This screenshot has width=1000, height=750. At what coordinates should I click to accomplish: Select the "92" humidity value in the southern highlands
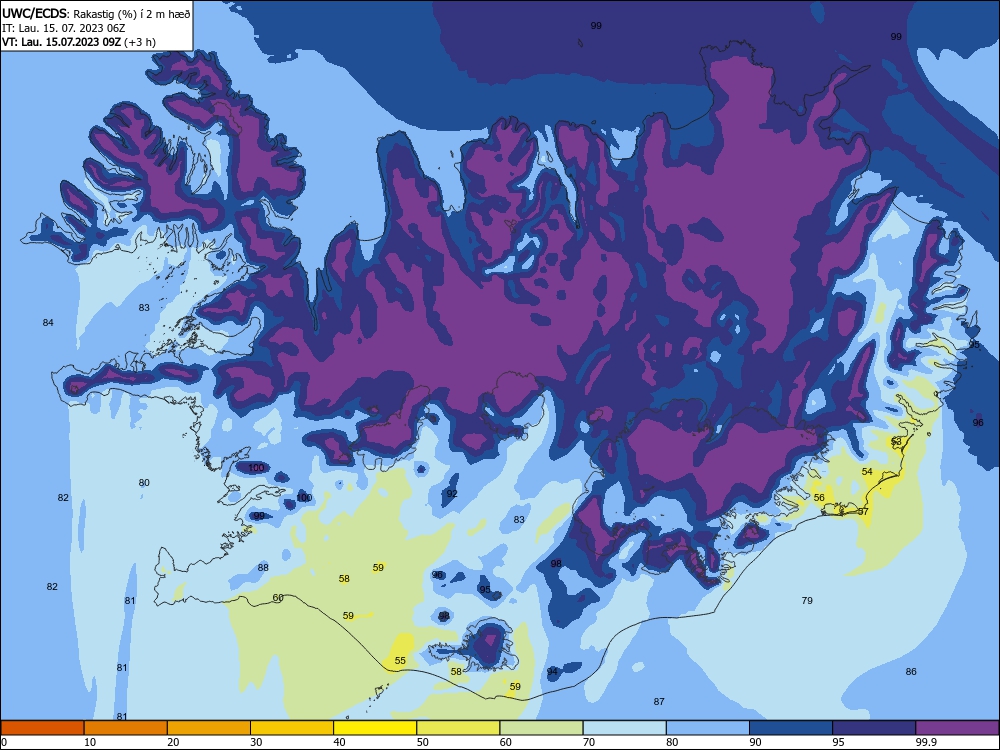(452, 494)
